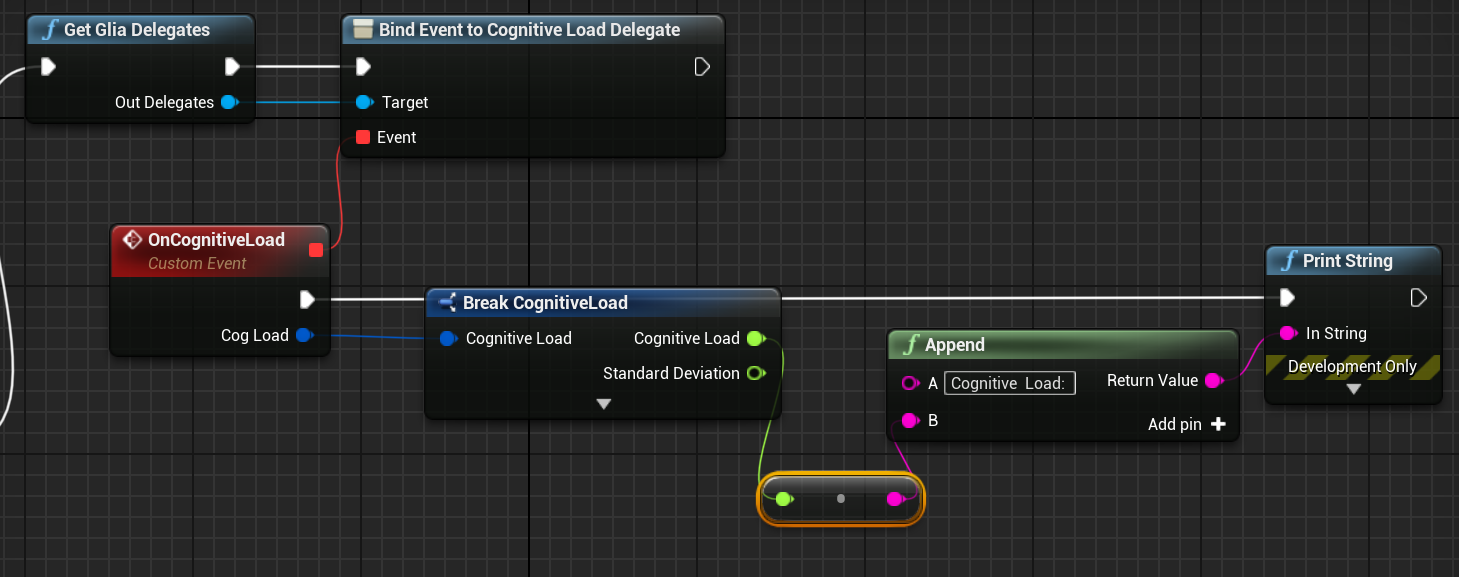Click the green Cognitive Load output pin
Screen dimensions: 1459x577
tap(755, 338)
